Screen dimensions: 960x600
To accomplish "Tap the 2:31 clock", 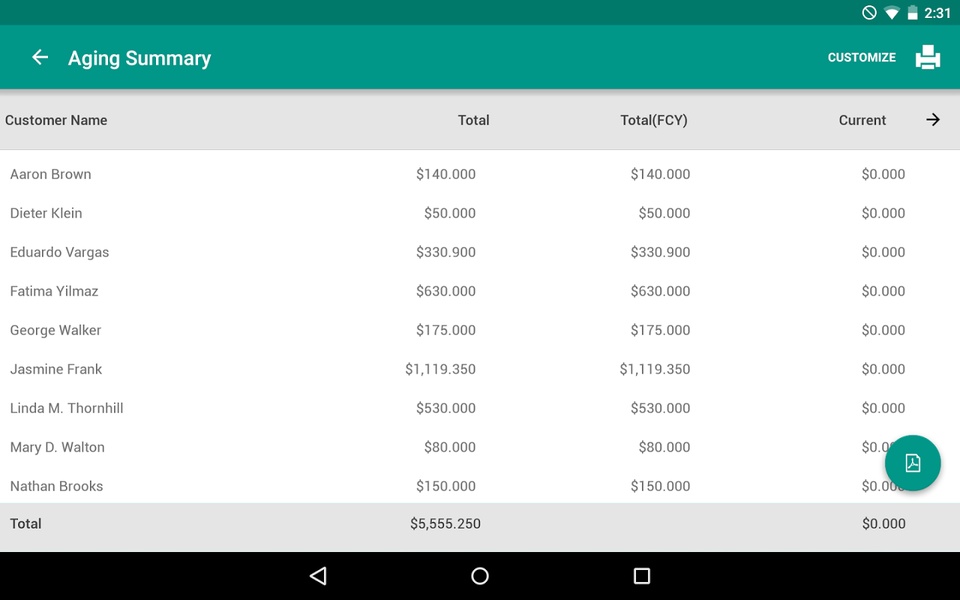I will (x=937, y=13).
